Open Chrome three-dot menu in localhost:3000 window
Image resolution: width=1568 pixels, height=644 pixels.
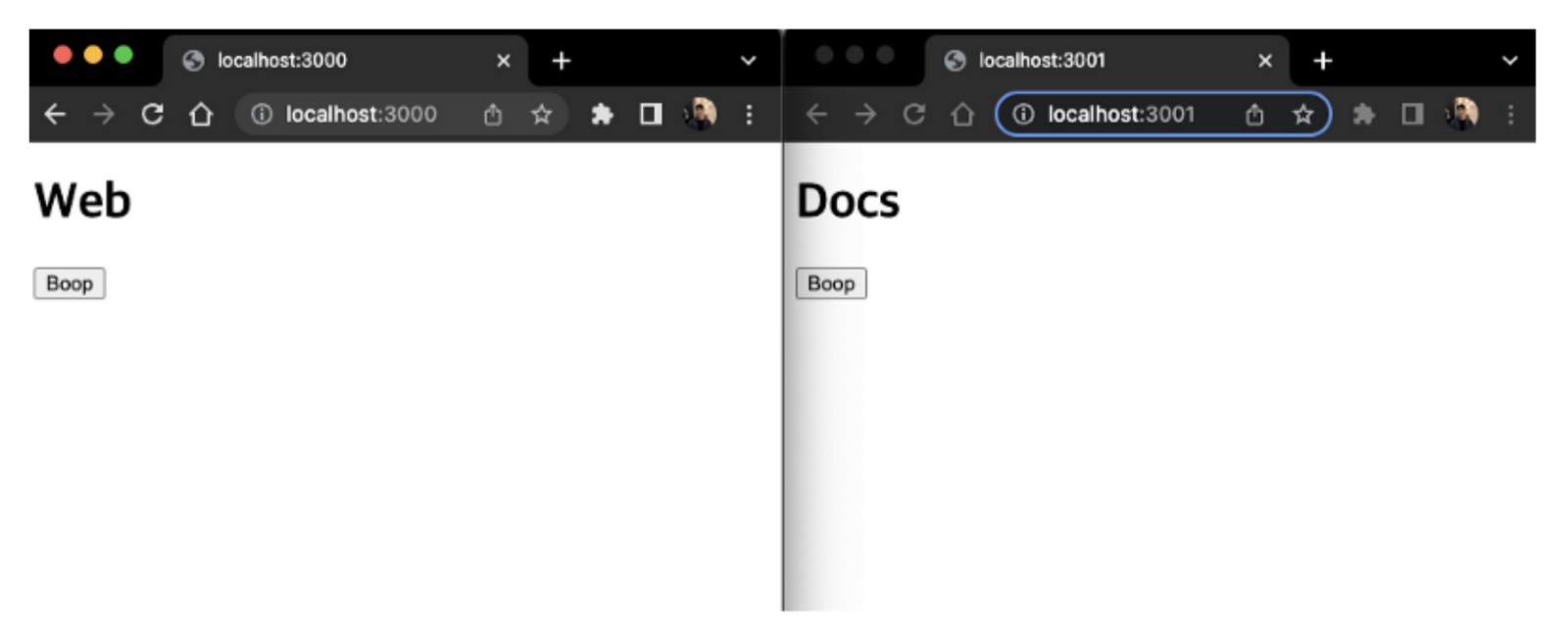[749, 115]
